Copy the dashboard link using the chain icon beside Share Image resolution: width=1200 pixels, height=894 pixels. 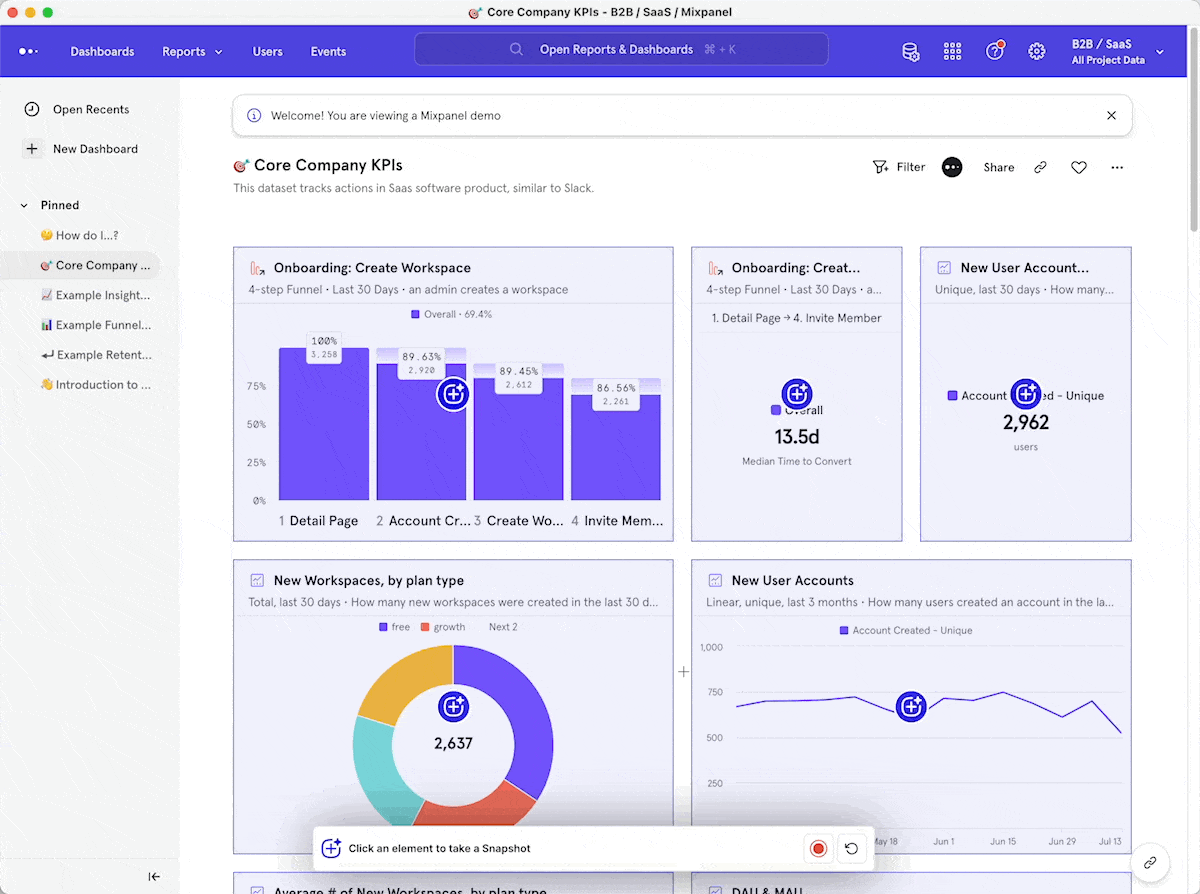pyautogui.click(x=1040, y=167)
